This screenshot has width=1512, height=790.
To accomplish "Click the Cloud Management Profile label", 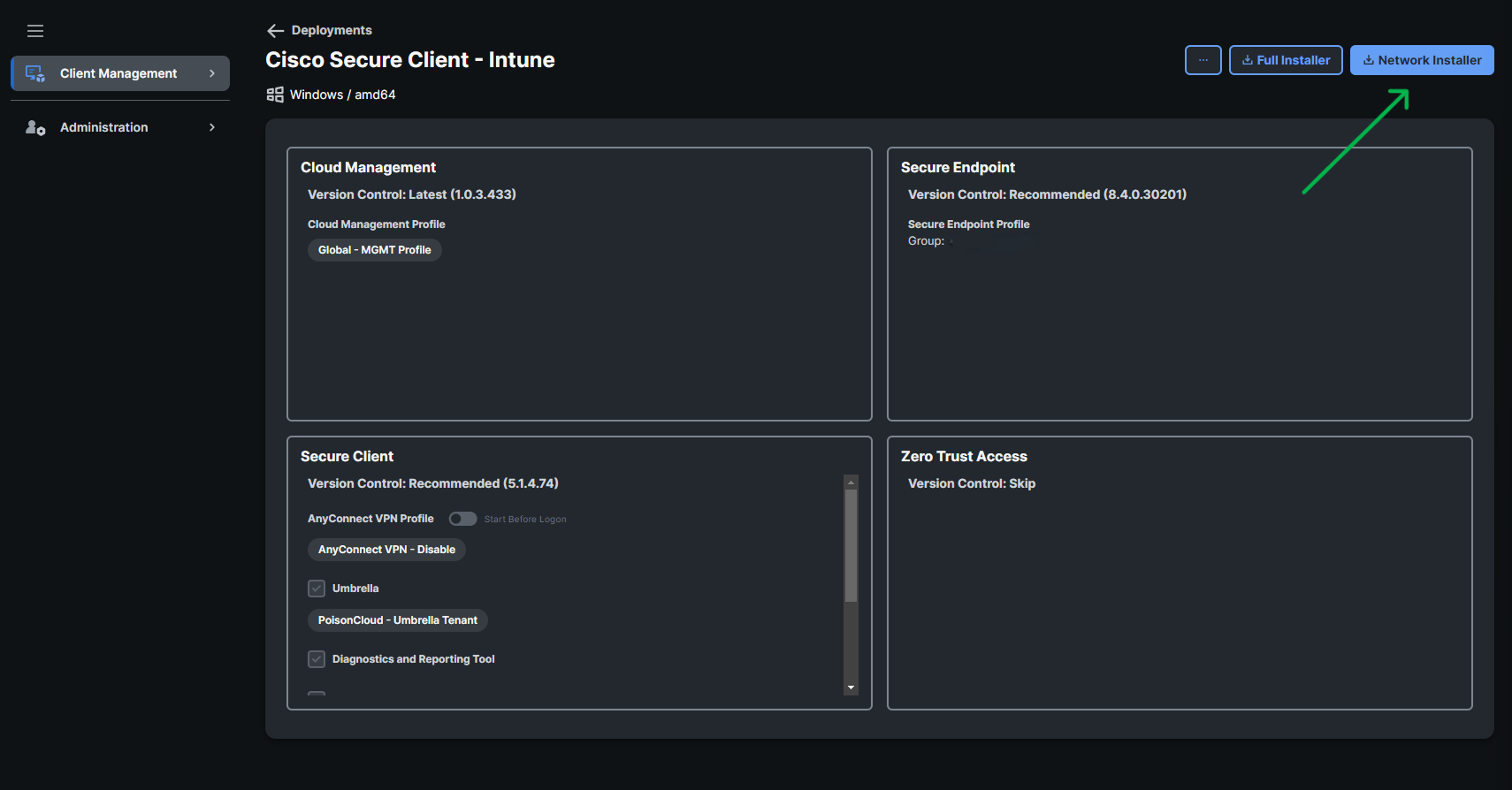I will pyautogui.click(x=377, y=224).
